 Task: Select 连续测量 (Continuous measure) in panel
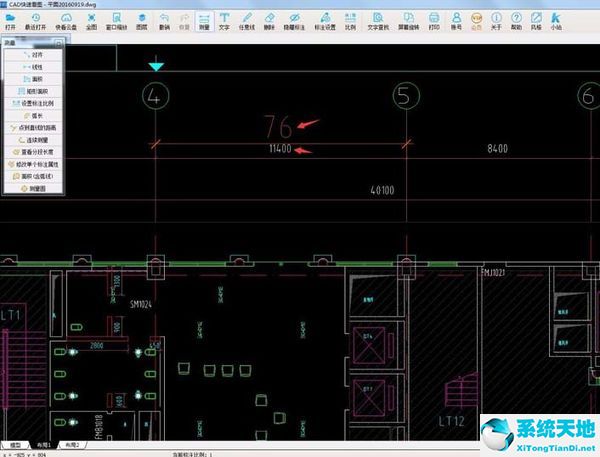pos(37,139)
